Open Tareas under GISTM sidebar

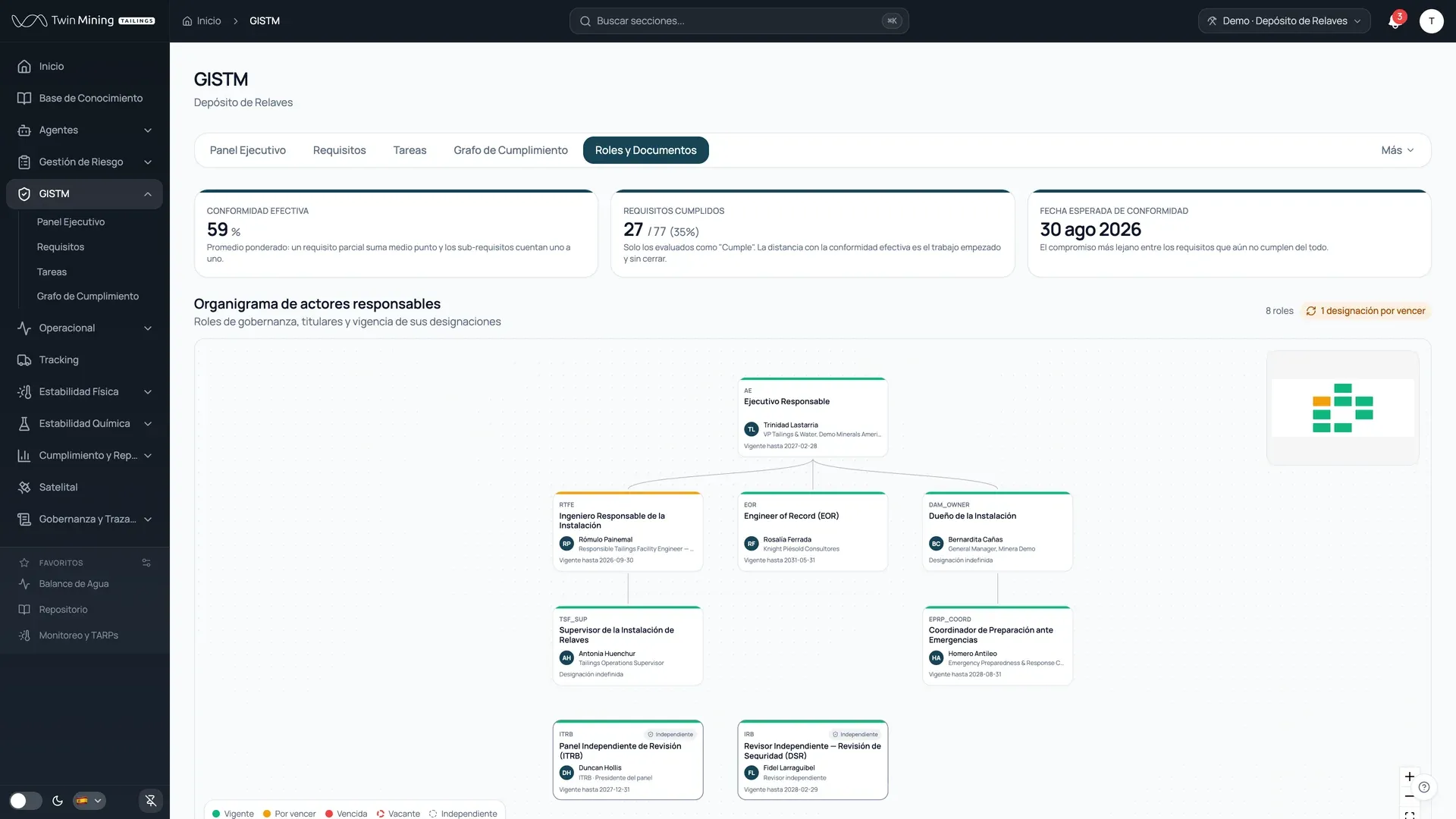point(52,272)
